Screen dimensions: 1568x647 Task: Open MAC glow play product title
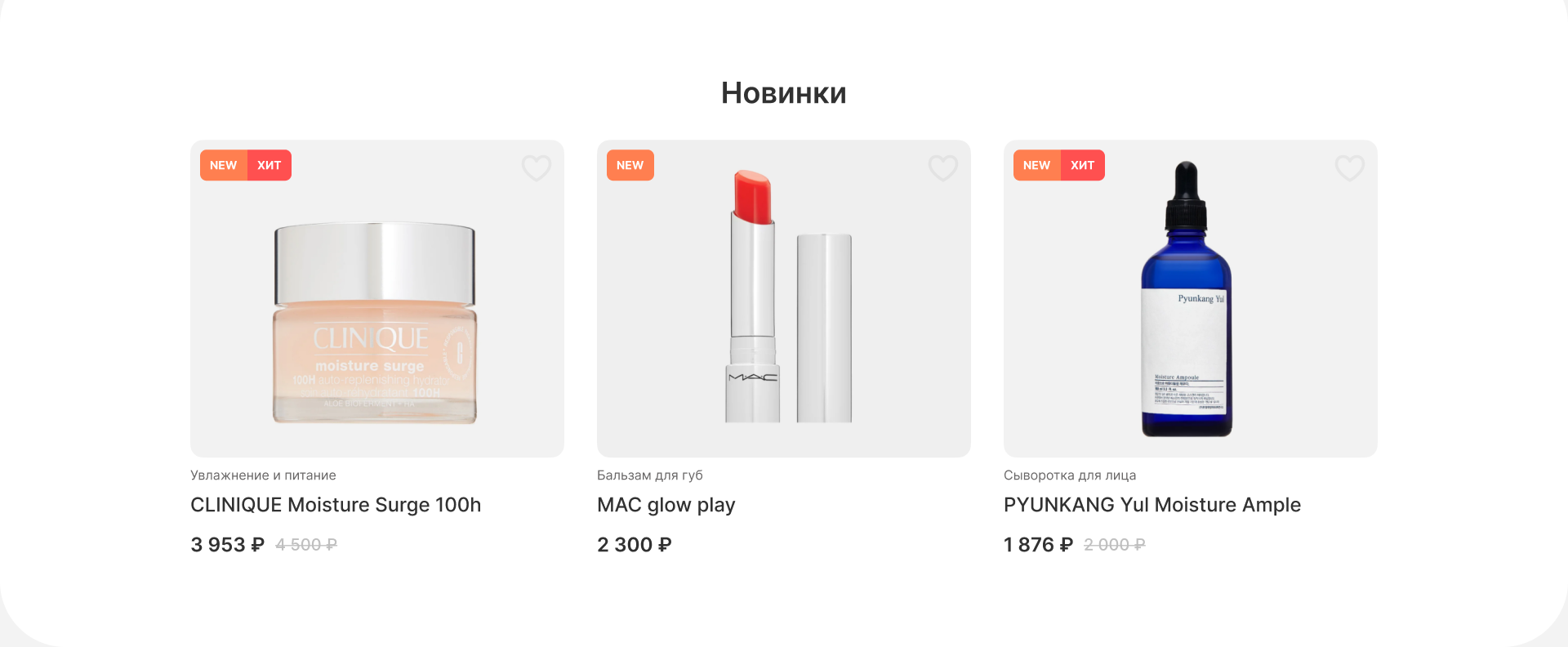[666, 505]
